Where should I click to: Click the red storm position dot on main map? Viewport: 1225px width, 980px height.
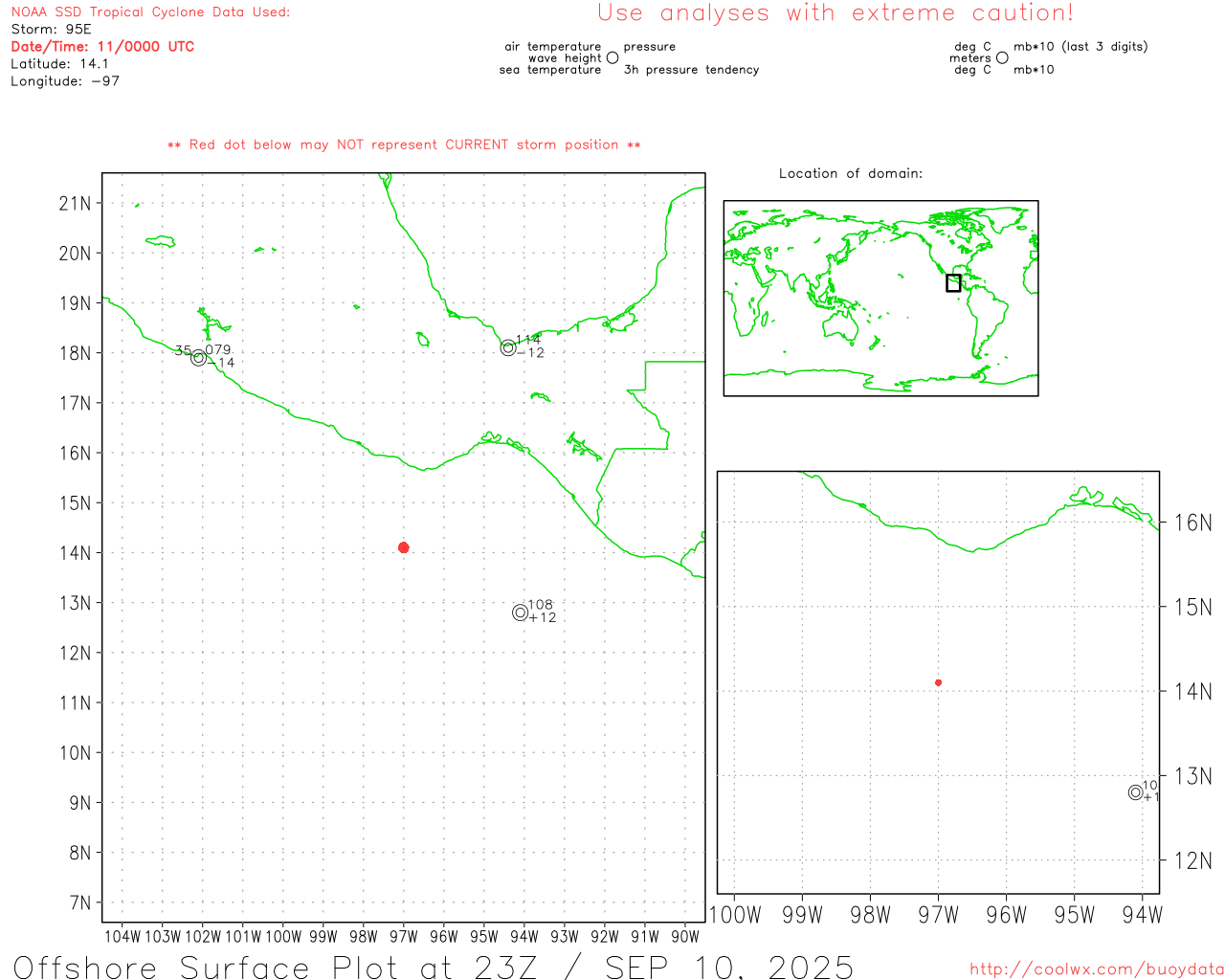pyautogui.click(x=404, y=547)
